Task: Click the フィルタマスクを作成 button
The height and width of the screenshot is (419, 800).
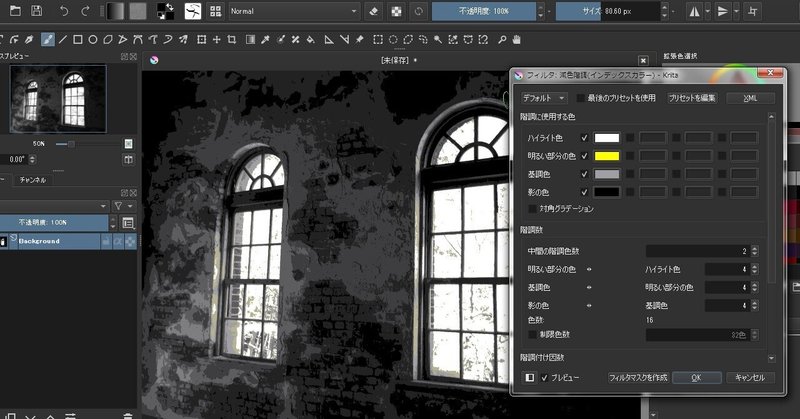Action: (x=638, y=378)
